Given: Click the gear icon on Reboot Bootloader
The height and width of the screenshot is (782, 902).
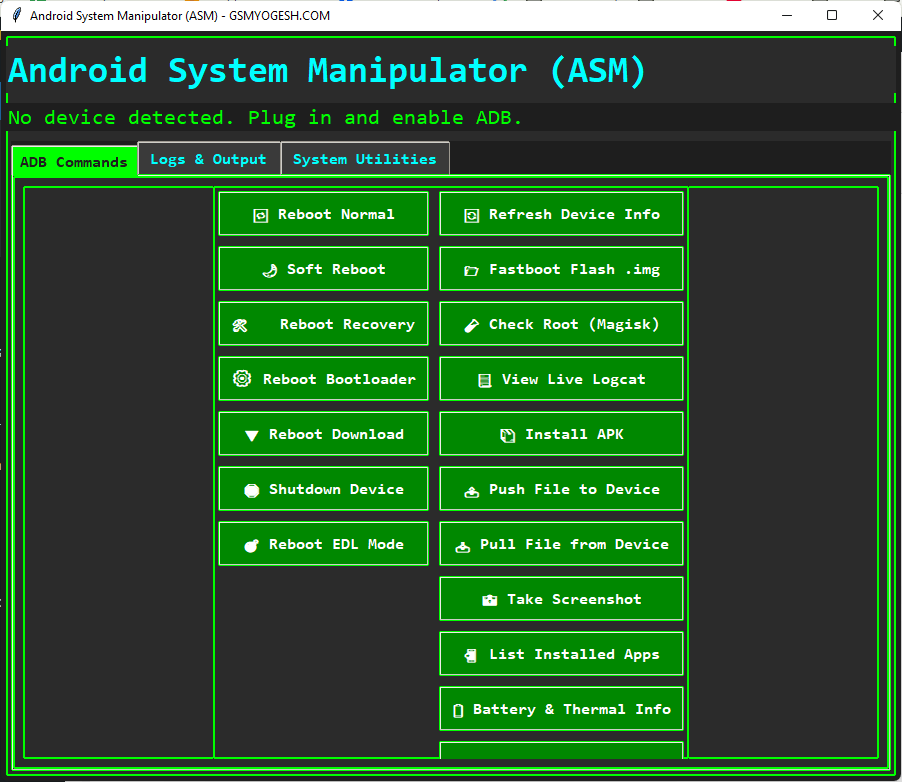Looking at the screenshot, I should pos(242,378).
